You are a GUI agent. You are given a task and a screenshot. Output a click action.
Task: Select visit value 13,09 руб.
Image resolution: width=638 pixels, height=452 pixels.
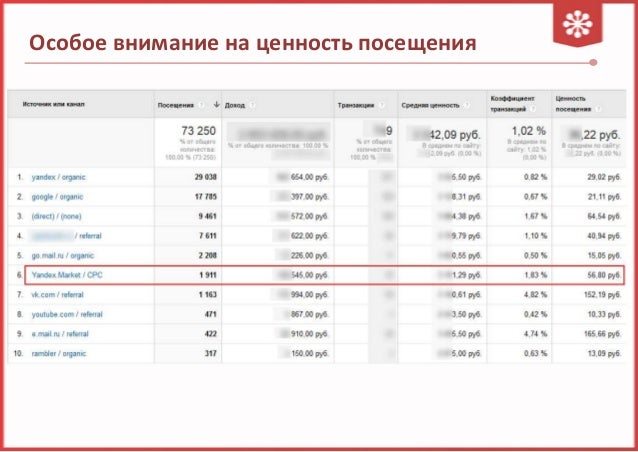point(604,353)
